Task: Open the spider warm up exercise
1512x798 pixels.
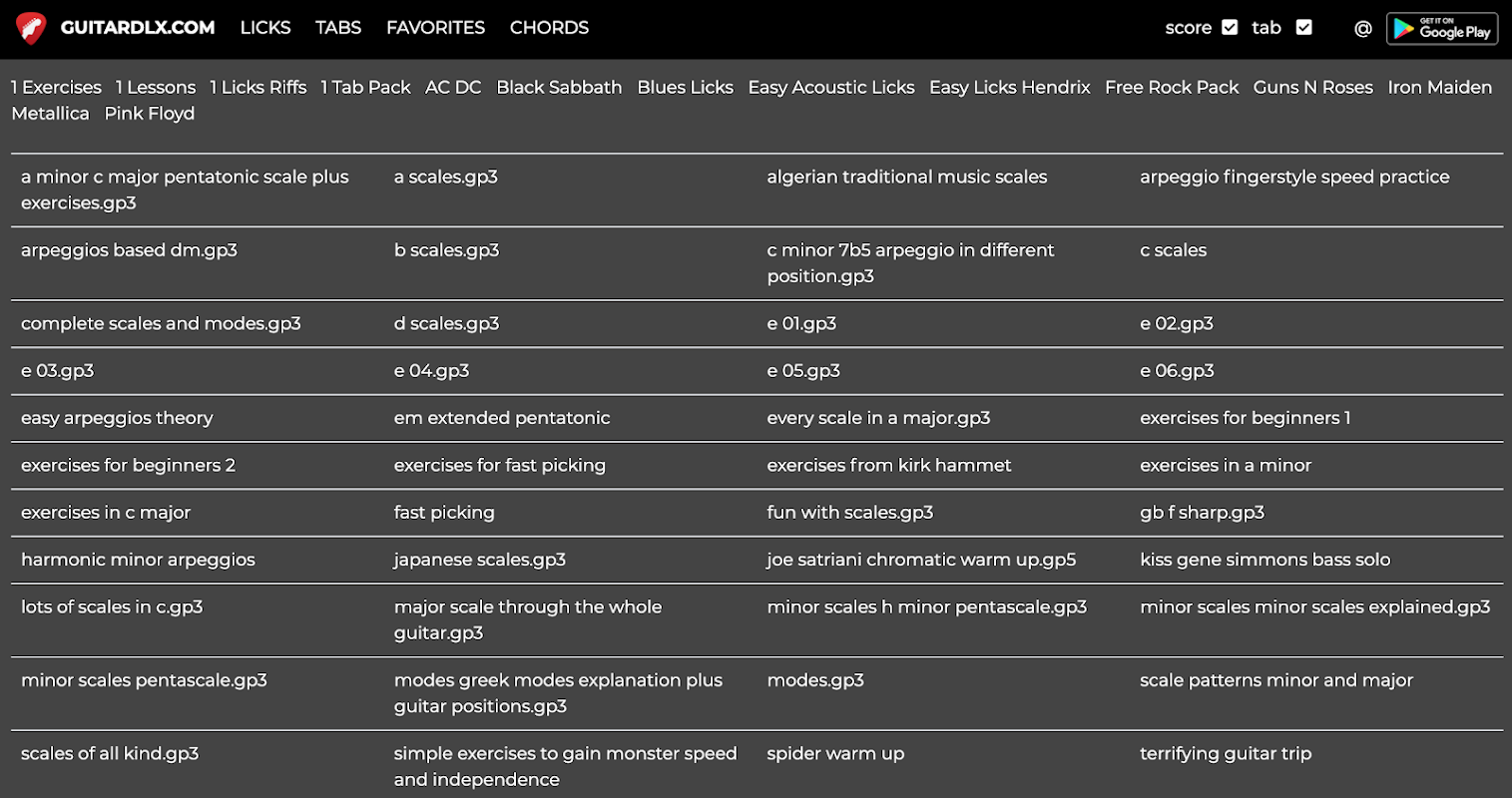Action: pyautogui.click(x=835, y=753)
